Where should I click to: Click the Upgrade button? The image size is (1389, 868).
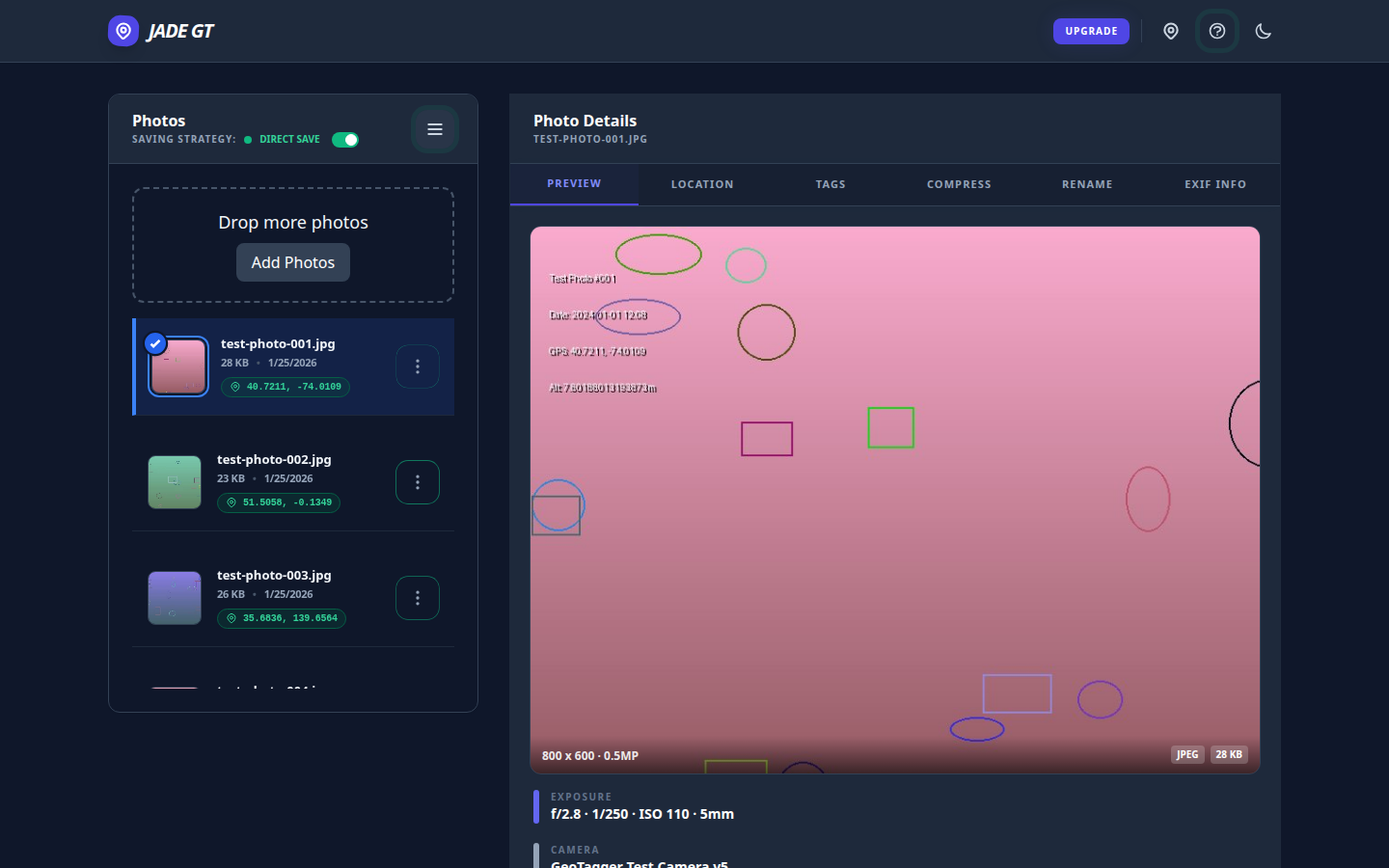point(1091,31)
